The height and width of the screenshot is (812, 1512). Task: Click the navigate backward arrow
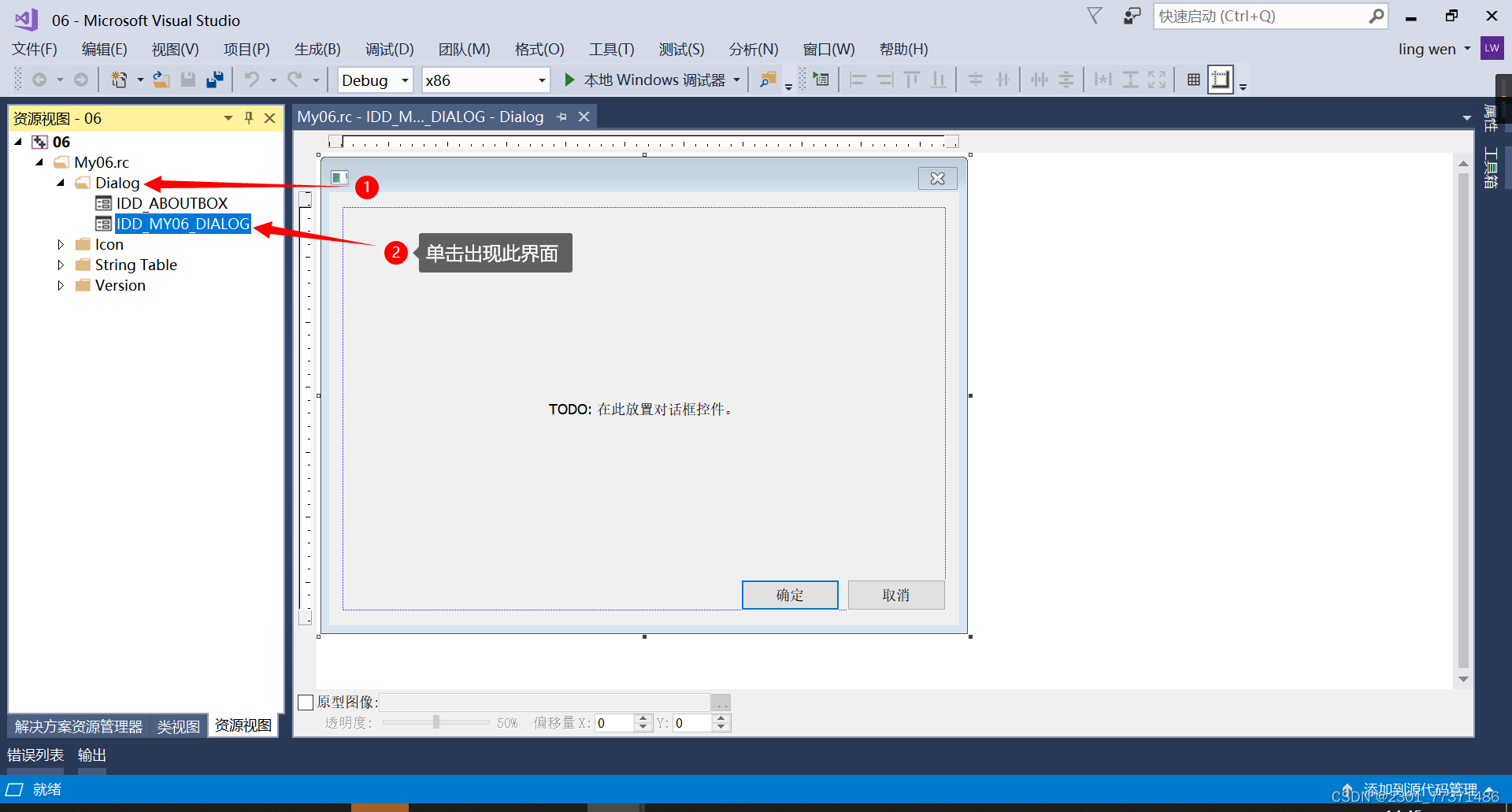[40, 80]
